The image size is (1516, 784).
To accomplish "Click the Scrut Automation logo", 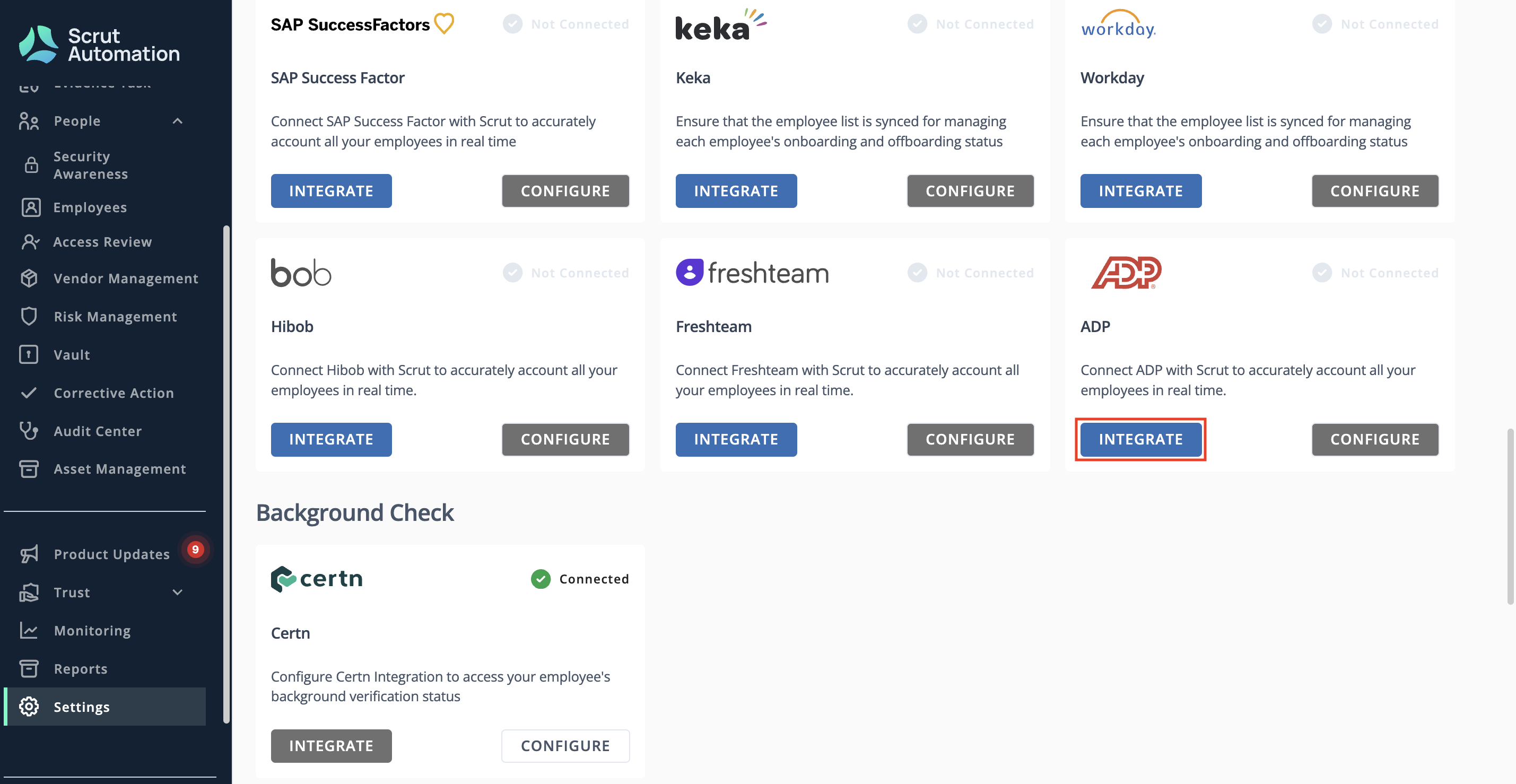I will 99,44.
